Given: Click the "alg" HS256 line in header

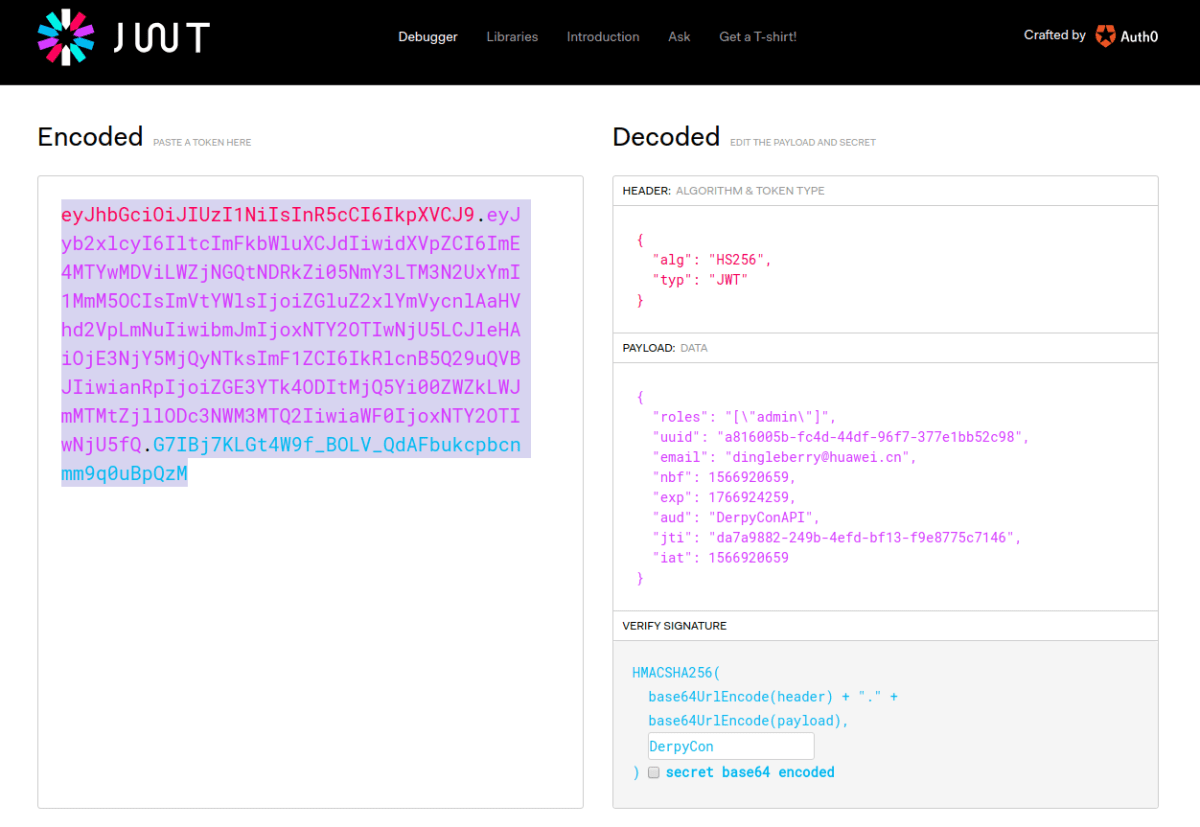Looking at the screenshot, I should pyautogui.click(x=711, y=260).
